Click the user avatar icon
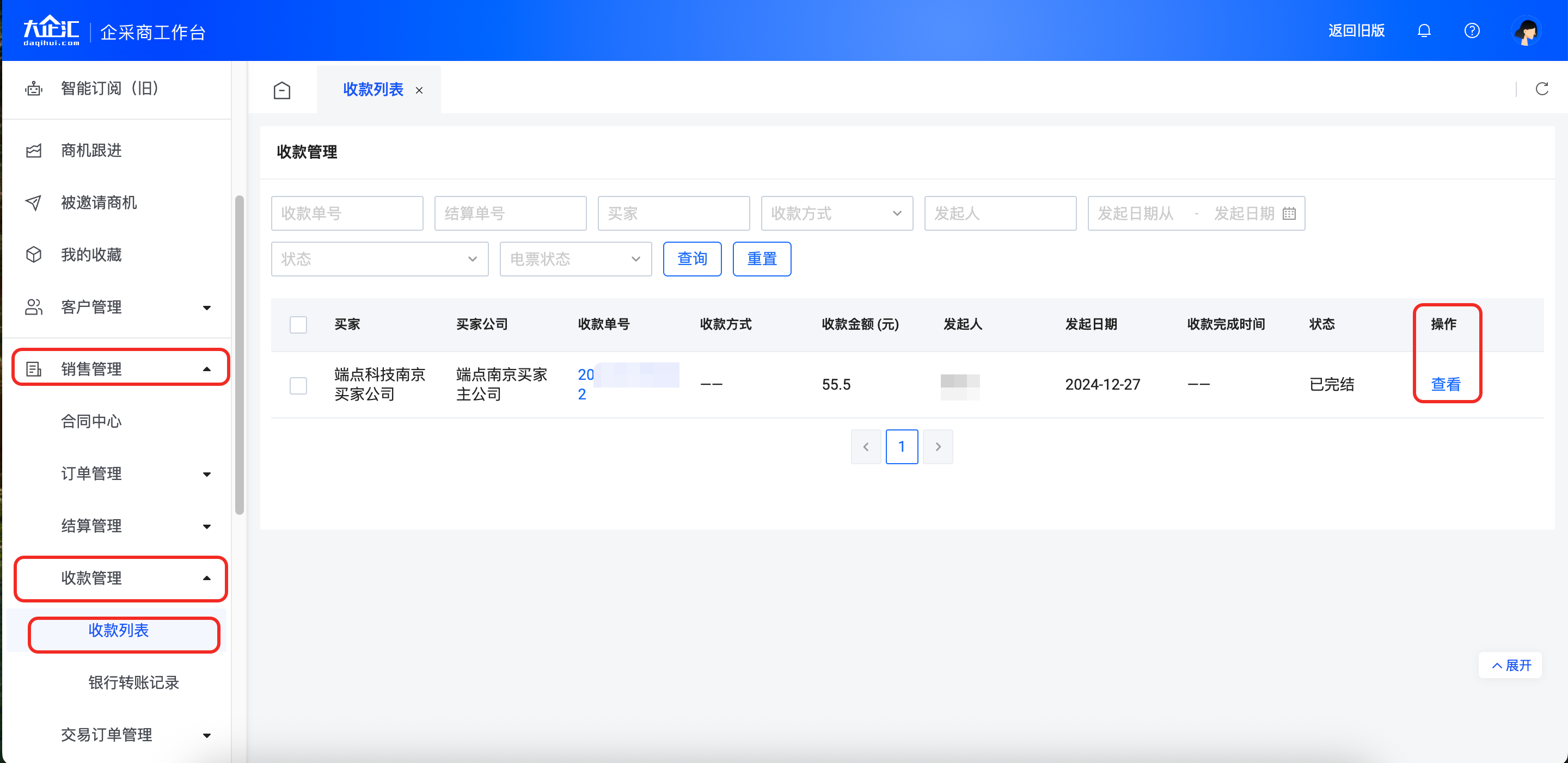This screenshot has height=763, width=1568. pyautogui.click(x=1526, y=31)
